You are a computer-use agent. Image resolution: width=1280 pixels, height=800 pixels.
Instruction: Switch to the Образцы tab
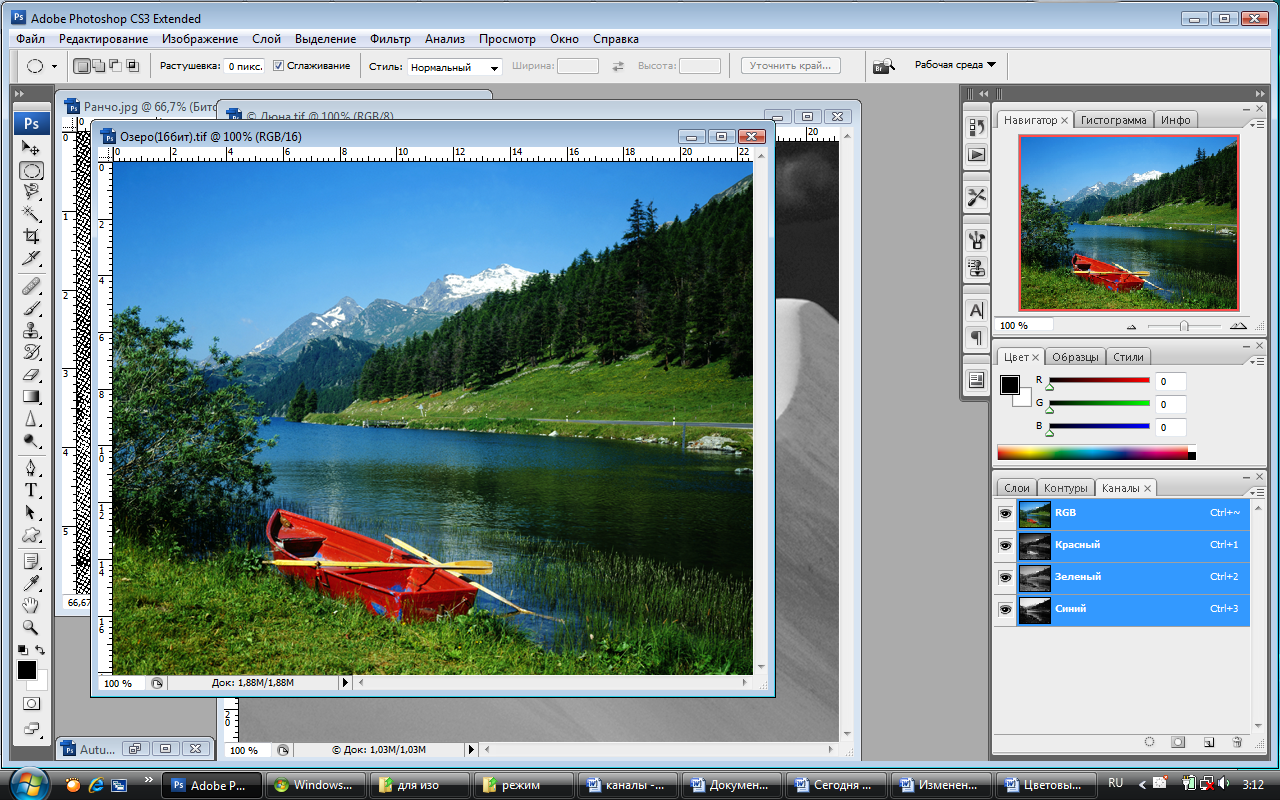(x=1076, y=356)
